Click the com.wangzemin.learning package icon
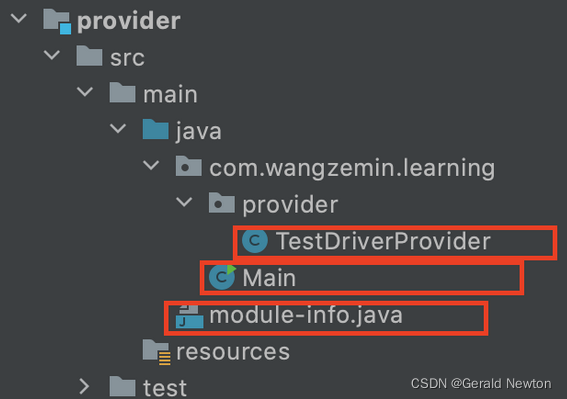The width and height of the screenshot is (567, 399). pos(188,166)
